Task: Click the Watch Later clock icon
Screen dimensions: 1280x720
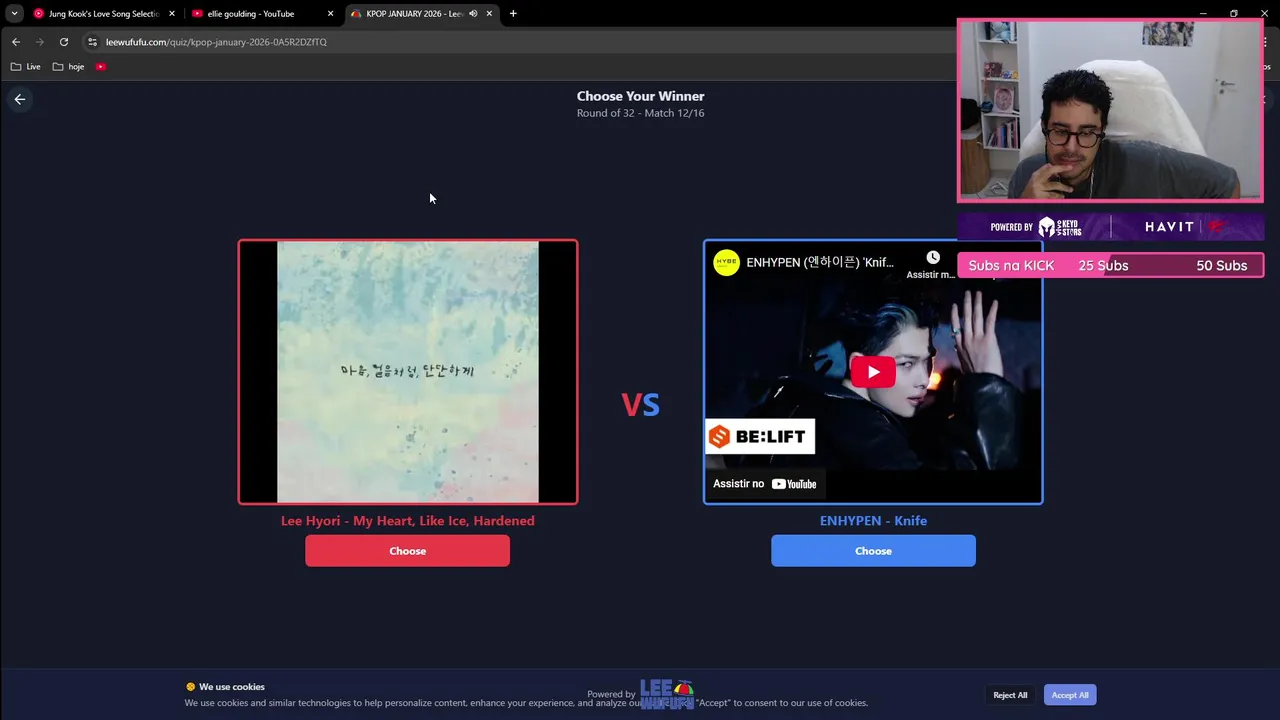Action: tap(932, 258)
